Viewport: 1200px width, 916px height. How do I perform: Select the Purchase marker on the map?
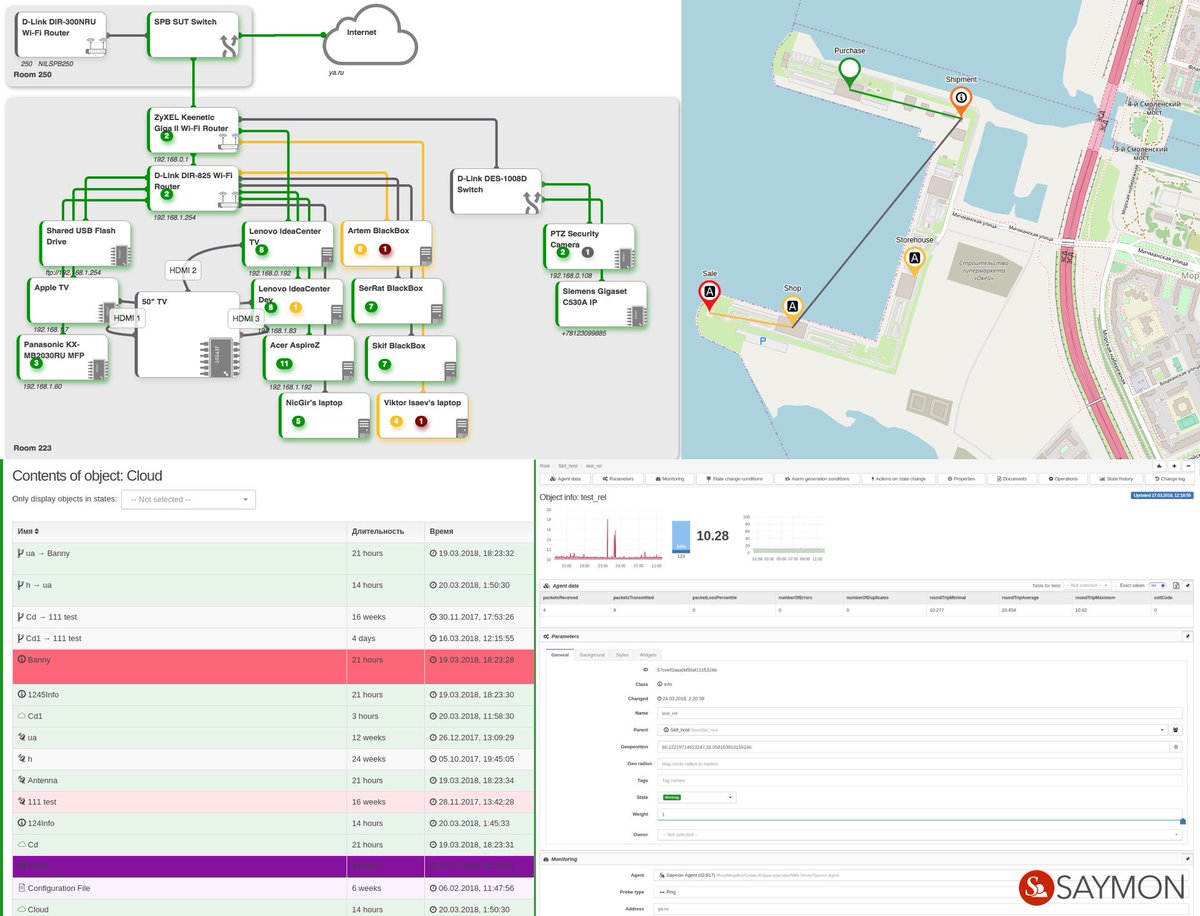[x=849, y=72]
